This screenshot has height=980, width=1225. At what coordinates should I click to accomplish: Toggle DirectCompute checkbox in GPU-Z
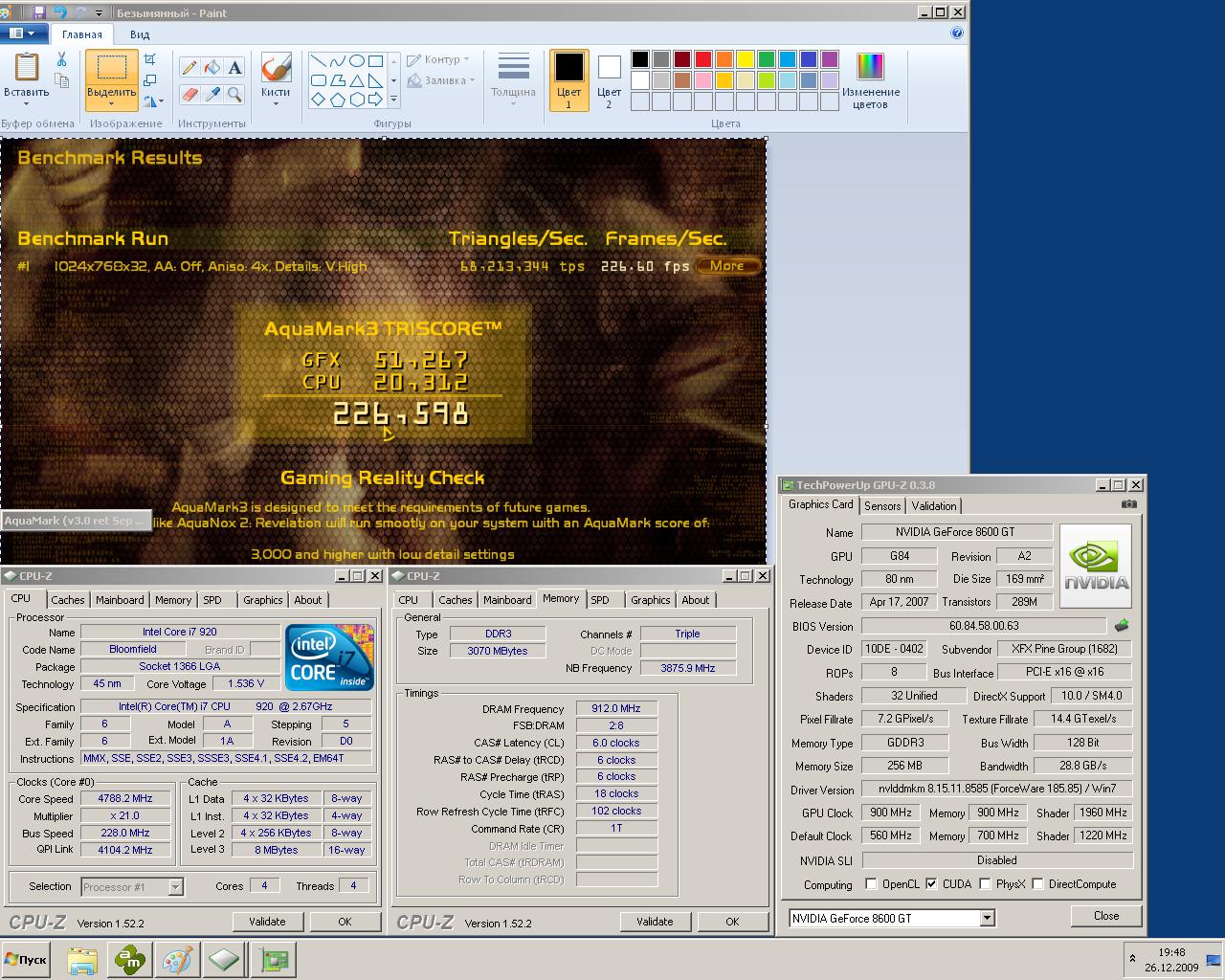pyautogui.click(x=1037, y=884)
